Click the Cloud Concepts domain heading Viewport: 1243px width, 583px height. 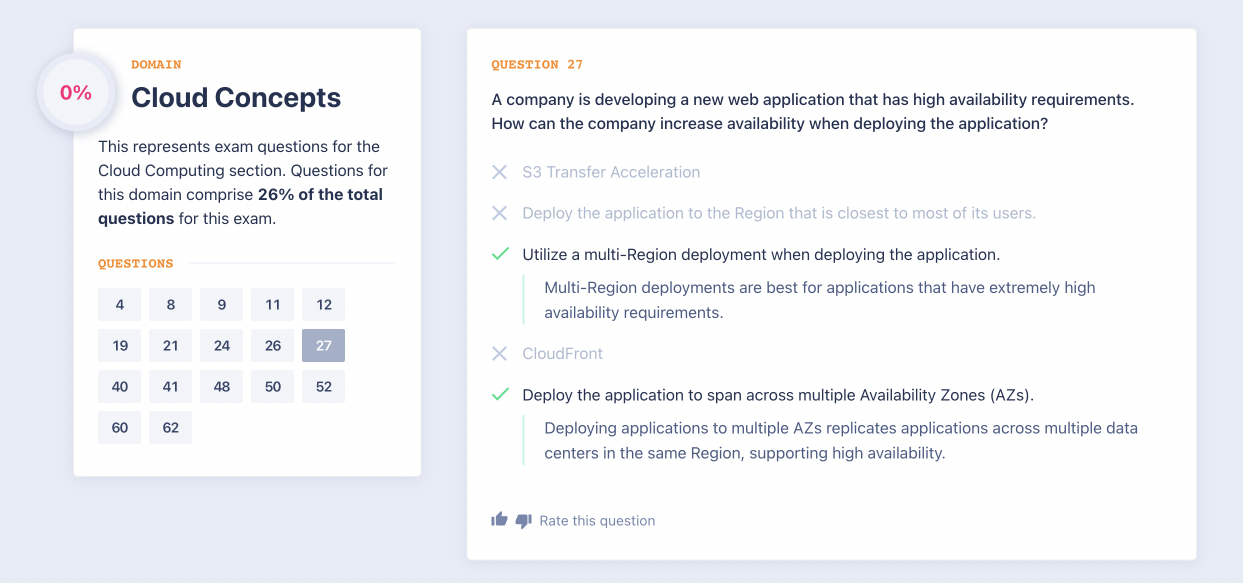[236, 97]
